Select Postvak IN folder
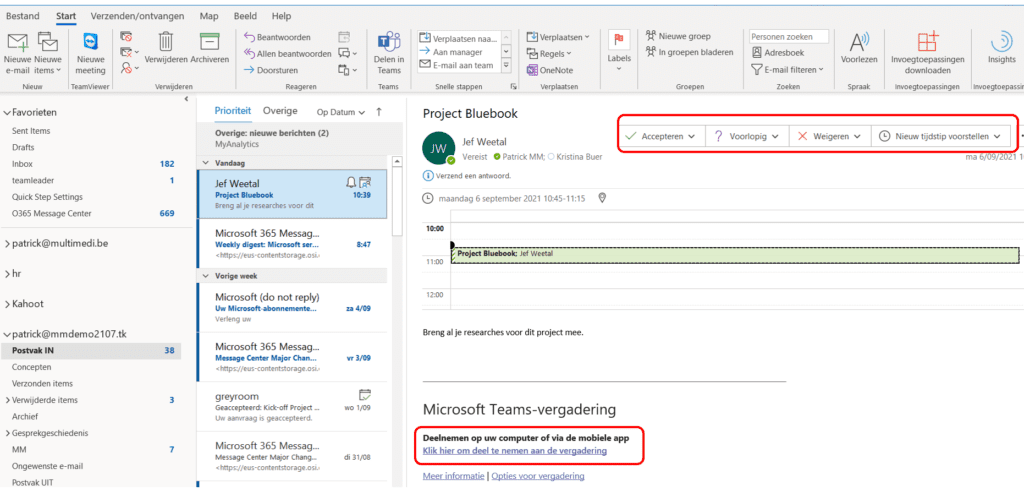The height and width of the screenshot is (491, 1024). click(91, 351)
